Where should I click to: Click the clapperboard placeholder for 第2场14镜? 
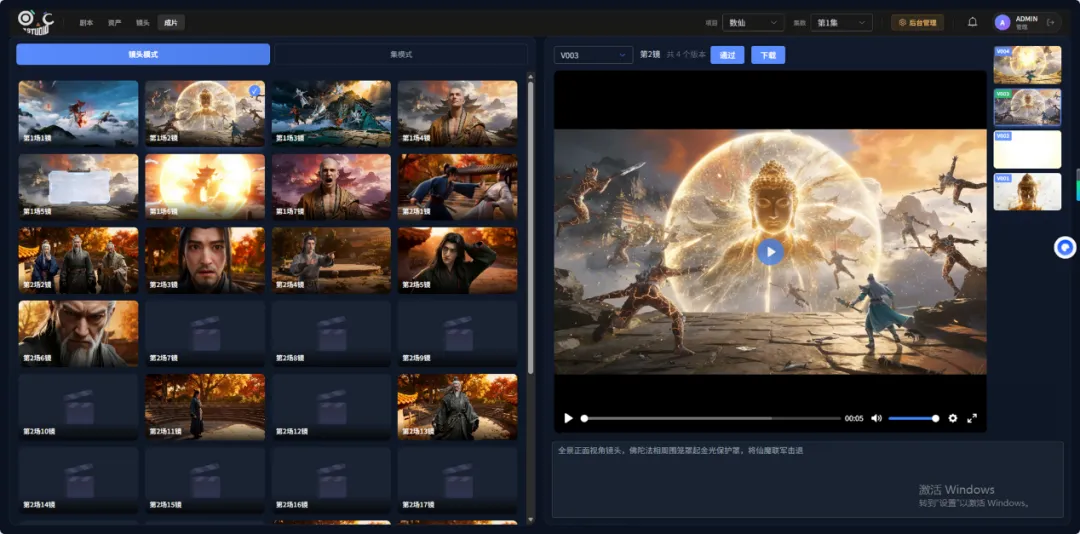click(79, 480)
